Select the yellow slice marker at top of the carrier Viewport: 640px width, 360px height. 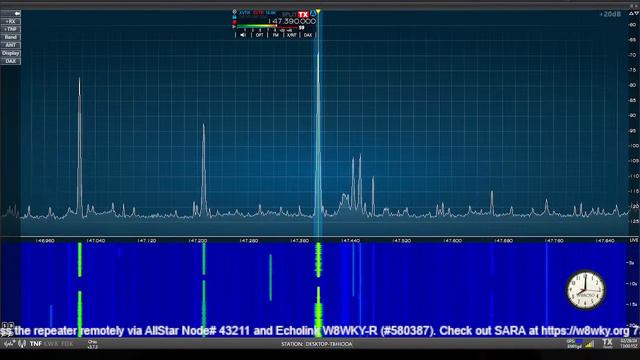(318, 12)
